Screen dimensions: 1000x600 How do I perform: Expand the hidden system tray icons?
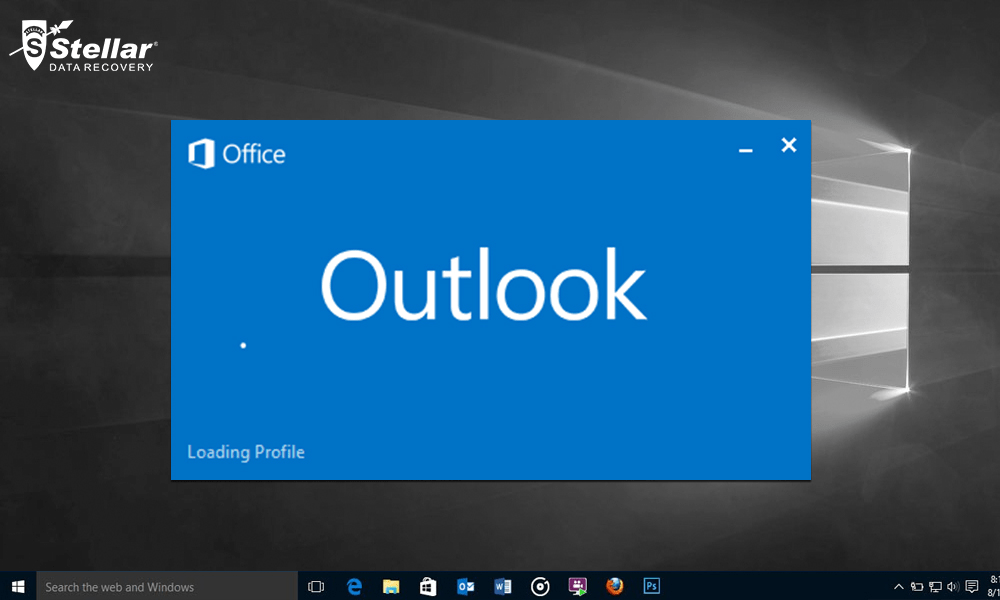899,586
